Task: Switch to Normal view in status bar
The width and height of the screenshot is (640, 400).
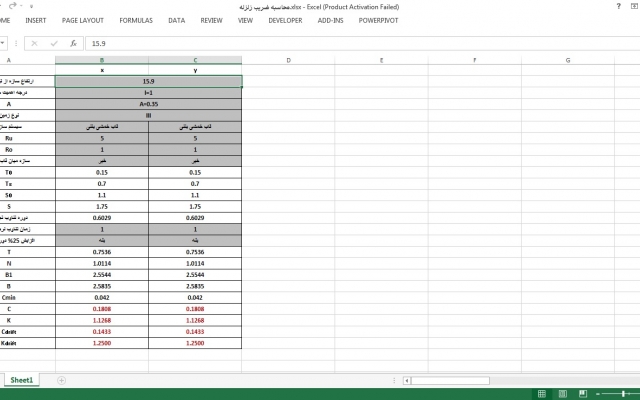Action: pyautogui.click(x=542, y=394)
